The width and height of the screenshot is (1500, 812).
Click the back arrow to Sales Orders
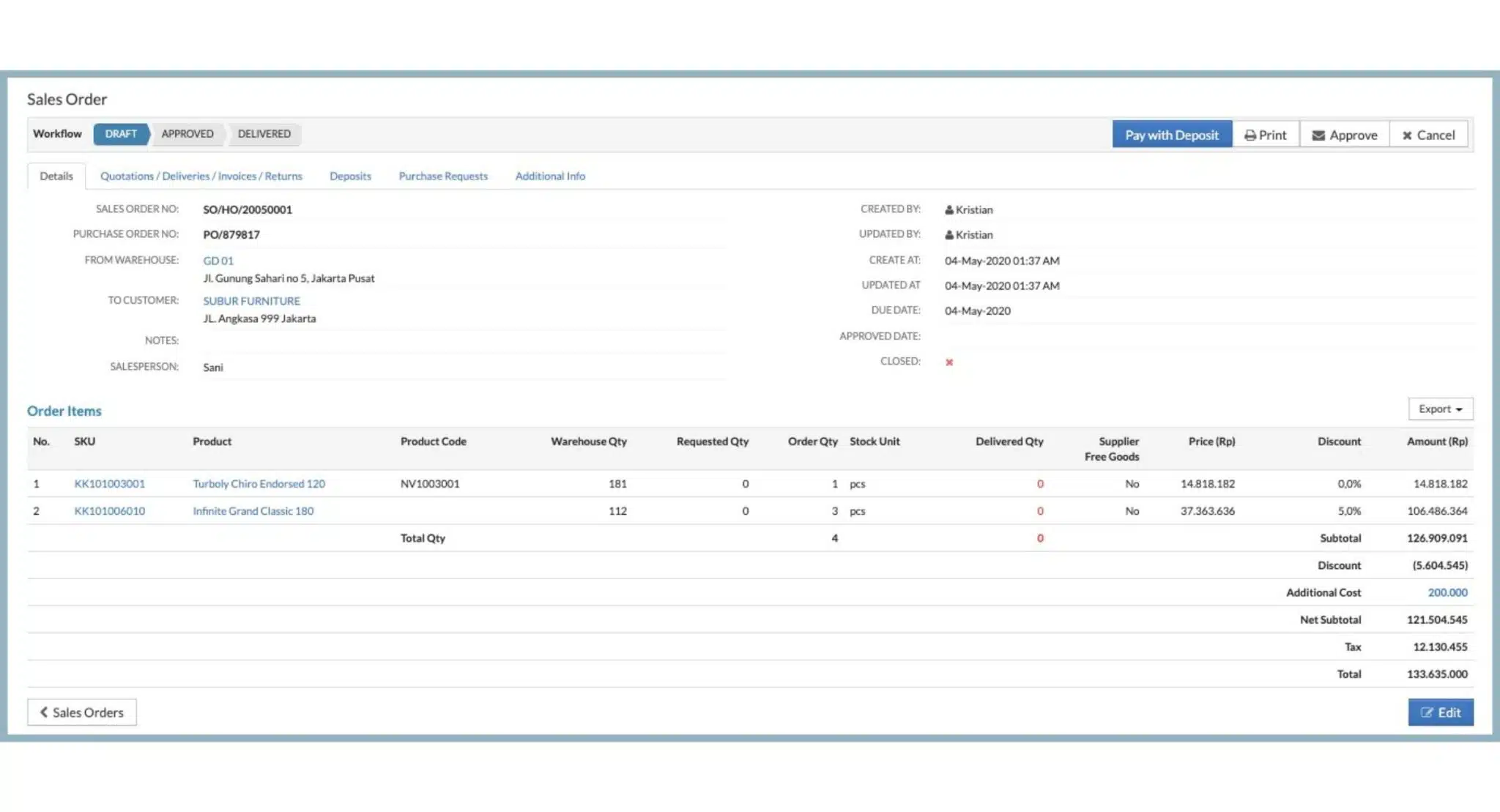[x=45, y=712]
